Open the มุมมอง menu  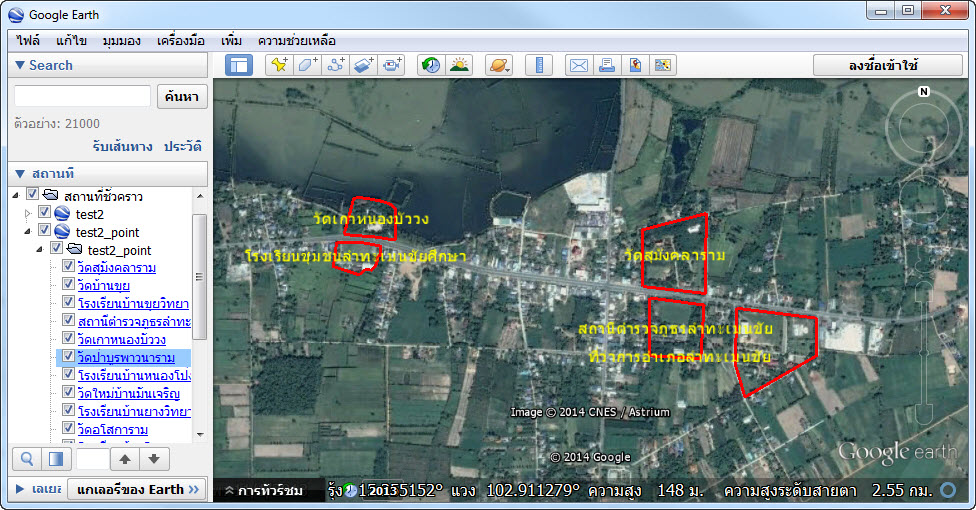point(121,41)
